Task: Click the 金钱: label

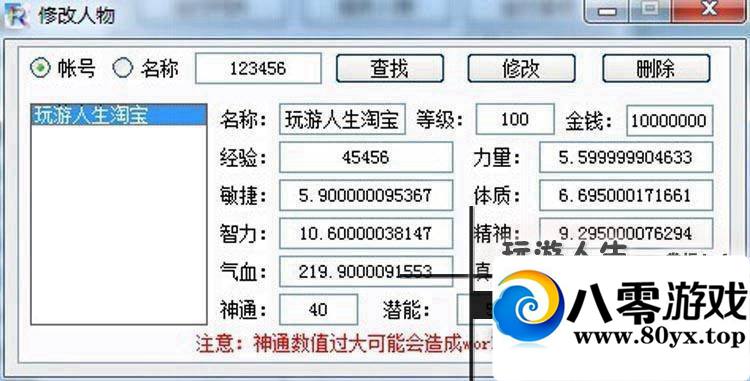Action: click(x=589, y=120)
